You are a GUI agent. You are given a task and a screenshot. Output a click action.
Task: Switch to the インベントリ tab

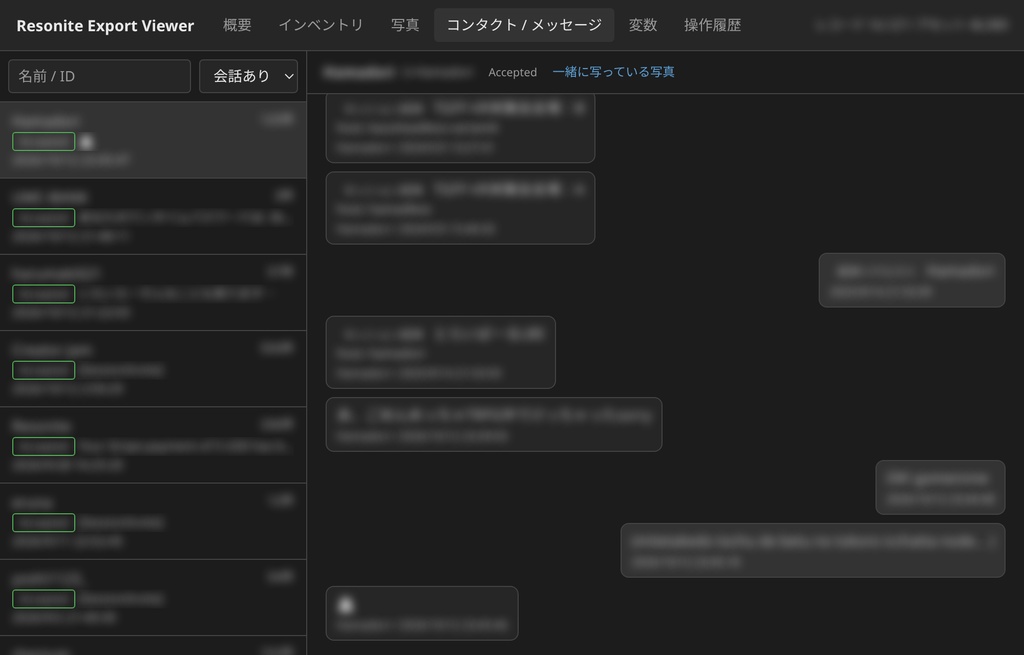(321, 25)
